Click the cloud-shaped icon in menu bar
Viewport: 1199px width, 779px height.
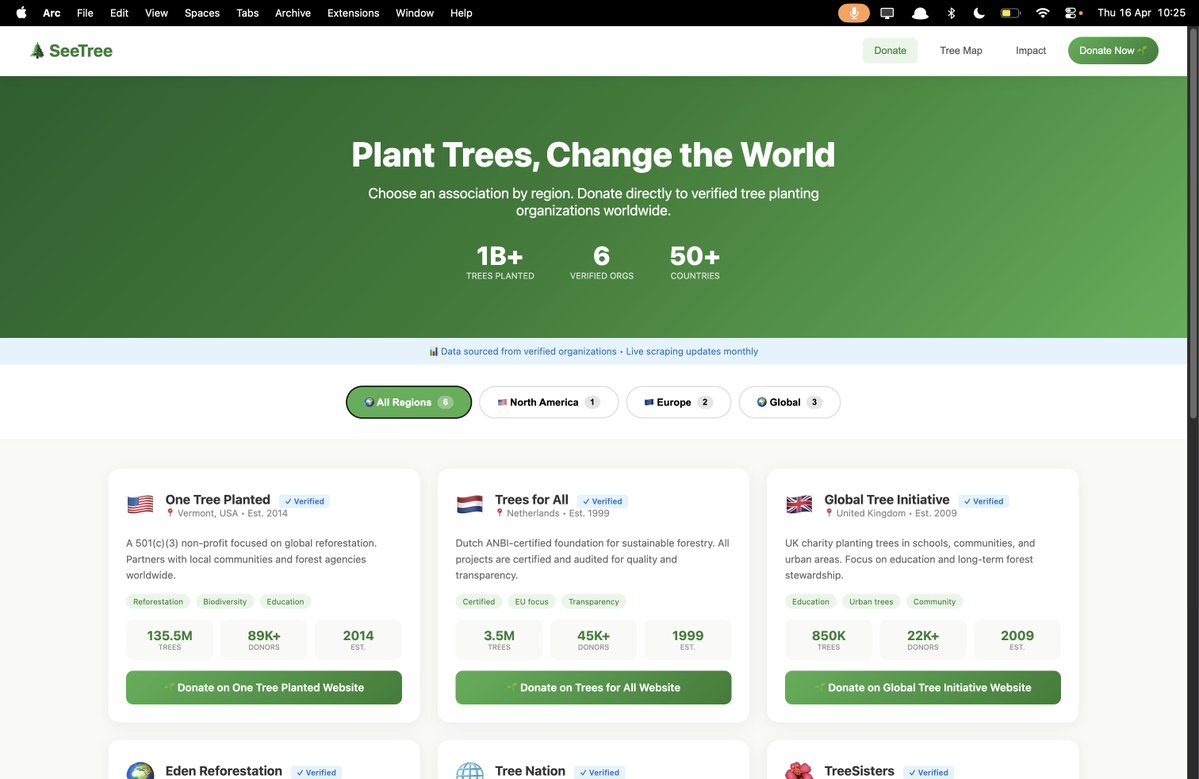(x=920, y=13)
